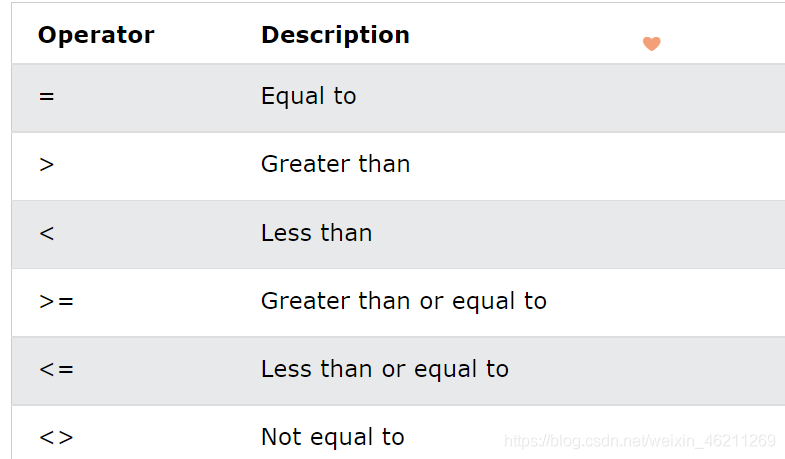Select the >= operator symbol

click(56, 301)
